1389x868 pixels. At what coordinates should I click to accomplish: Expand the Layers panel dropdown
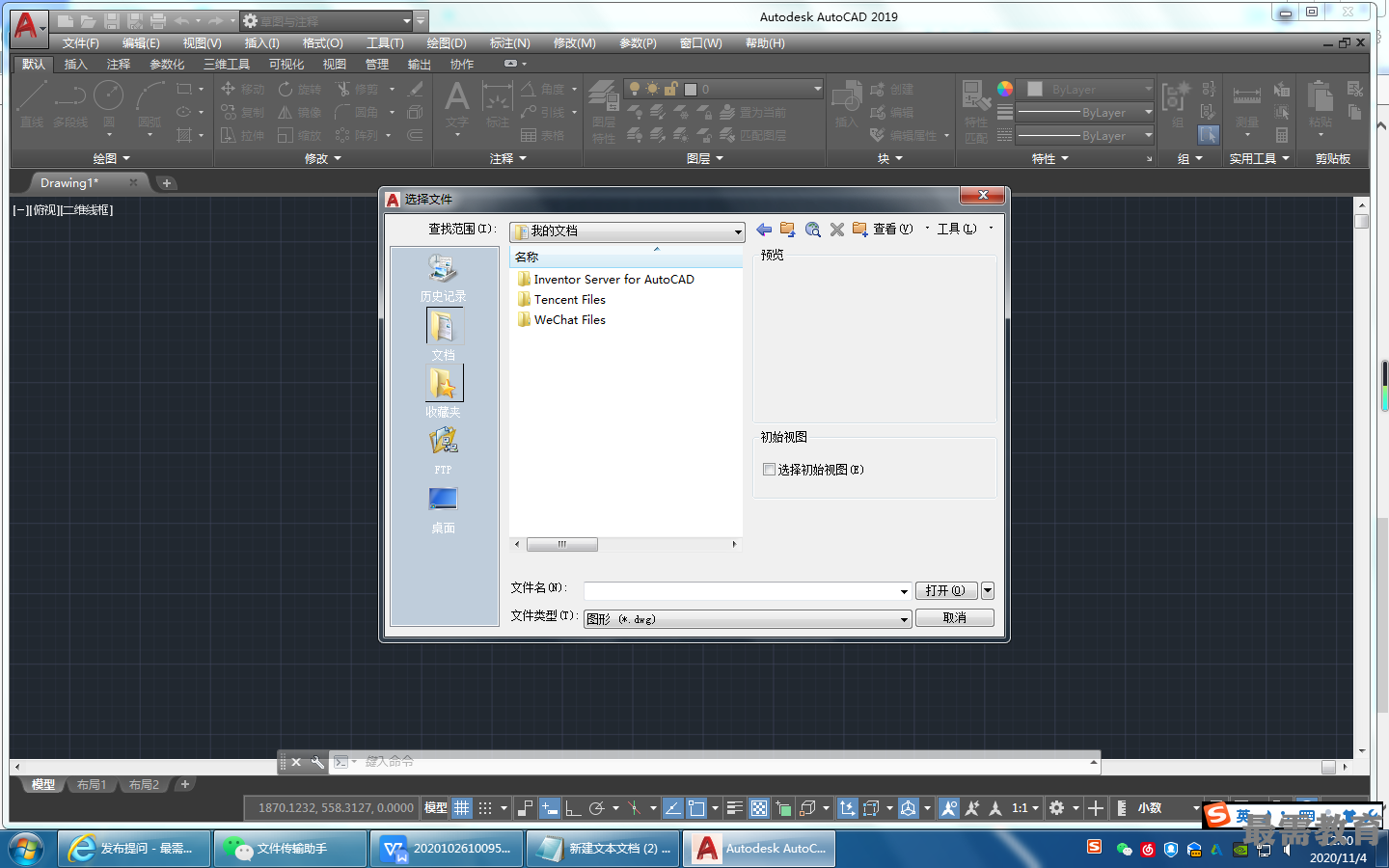click(x=704, y=158)
